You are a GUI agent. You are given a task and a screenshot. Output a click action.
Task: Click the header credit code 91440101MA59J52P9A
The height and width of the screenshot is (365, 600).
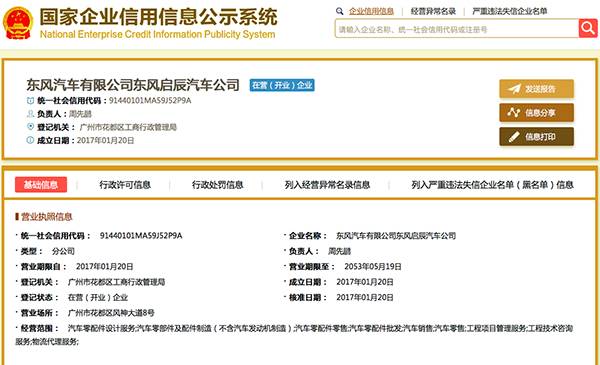tap(150, 101)
